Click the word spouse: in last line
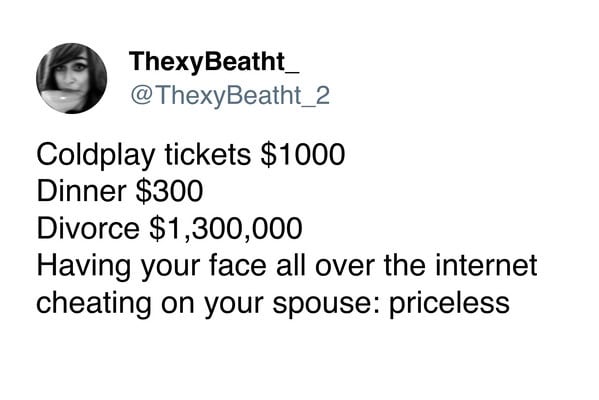Viewport: 599px width, 400px height. coord(326,304)
